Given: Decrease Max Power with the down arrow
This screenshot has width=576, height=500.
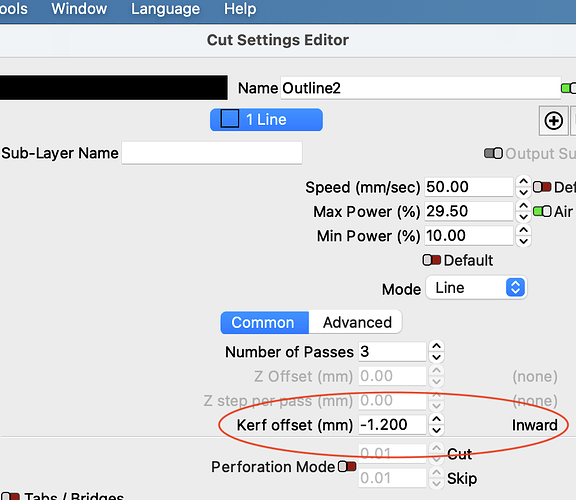Looking at the screenshot, I should pos(523,217).
